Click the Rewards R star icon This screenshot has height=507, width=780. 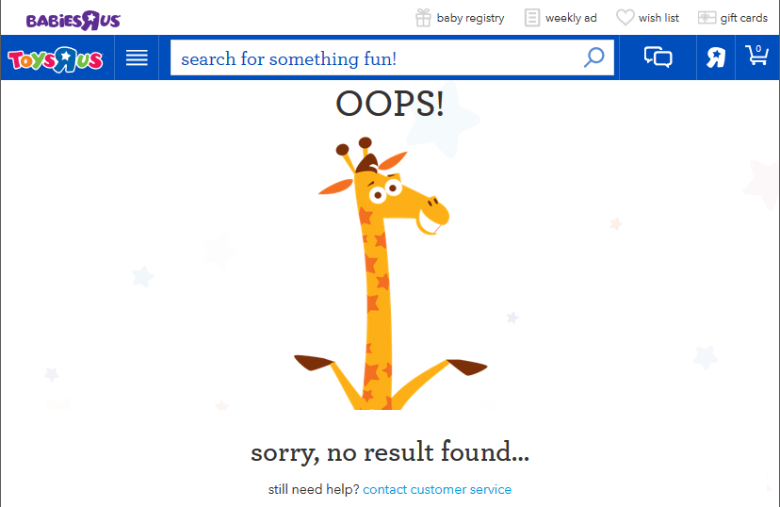click(716, 58)
